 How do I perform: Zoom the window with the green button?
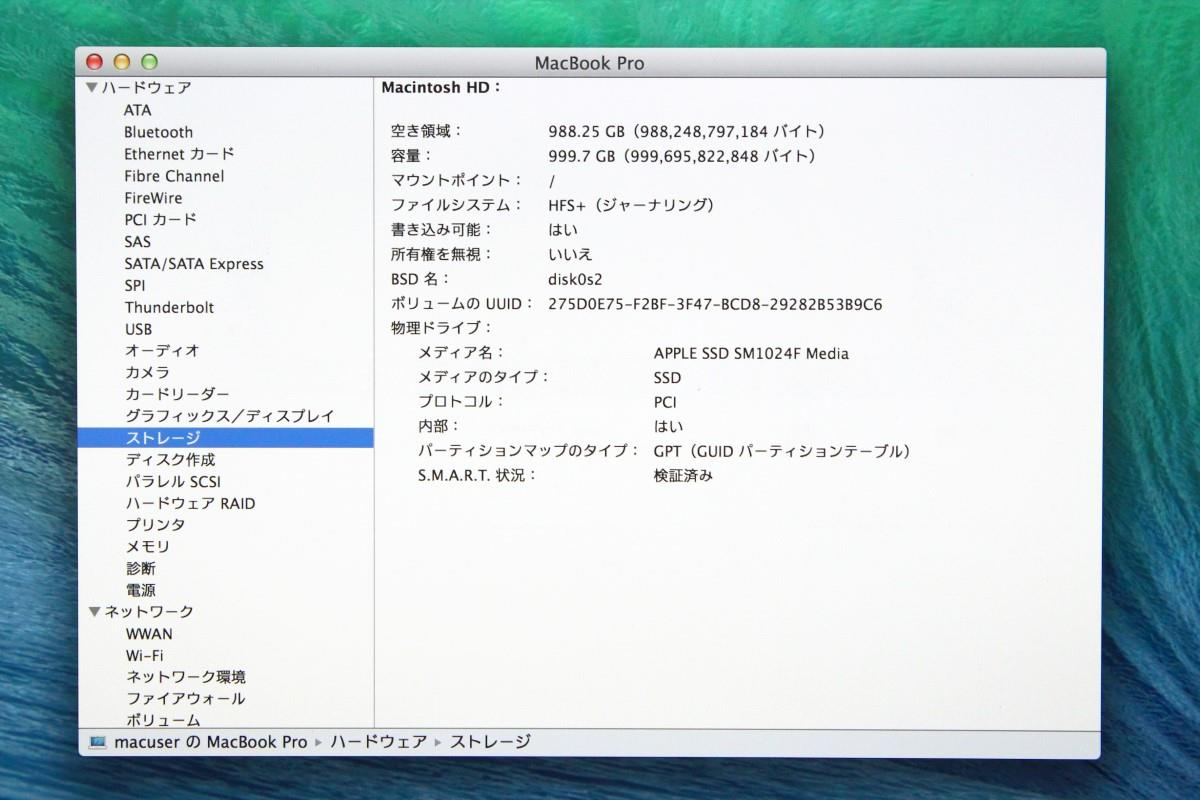149,62
